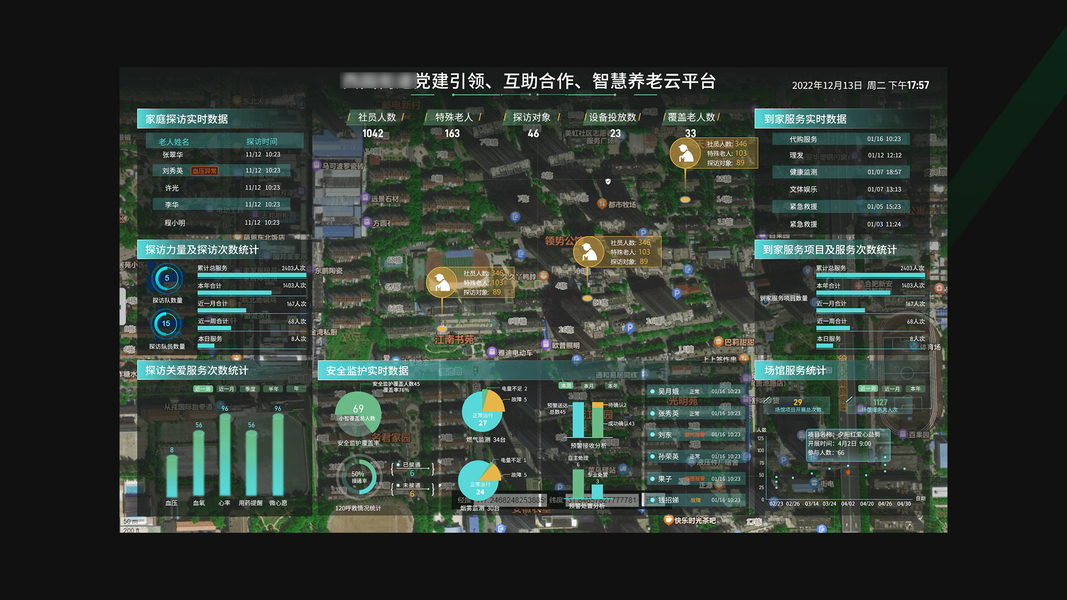This screenshot has width=1067, height=600.
Task: Select 本月 tab in 安全监护实时数据
Action: click(x=589, y=386)
